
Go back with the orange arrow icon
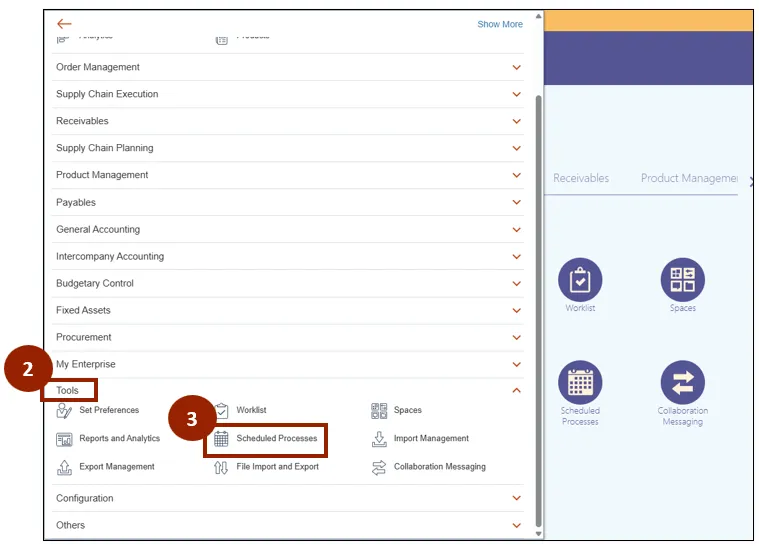tap(64, 24)
